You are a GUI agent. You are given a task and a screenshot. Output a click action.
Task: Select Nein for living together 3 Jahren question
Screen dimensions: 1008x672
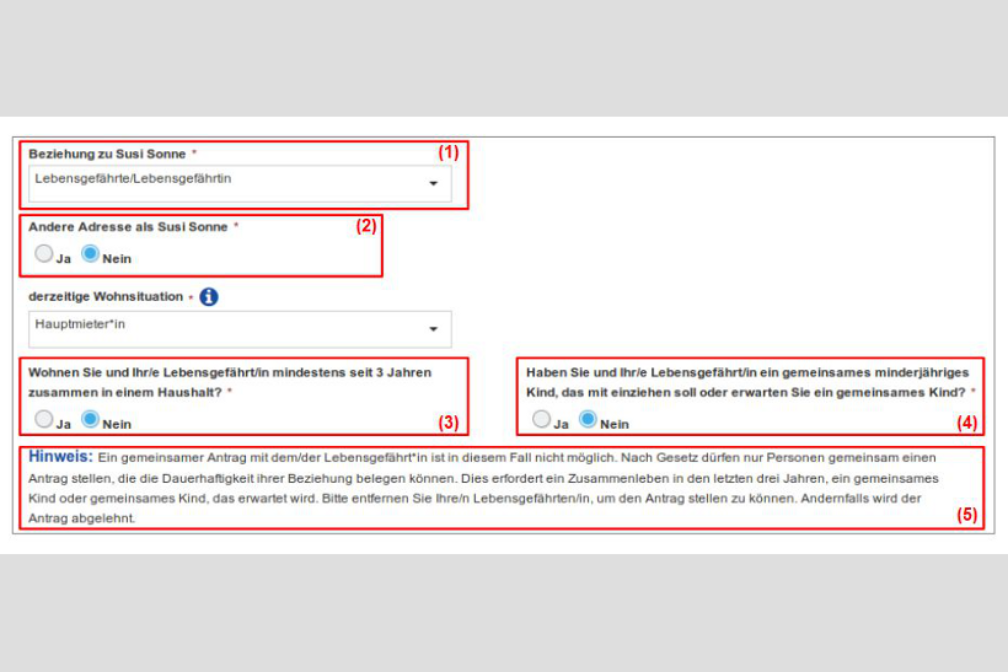(90, 419)
